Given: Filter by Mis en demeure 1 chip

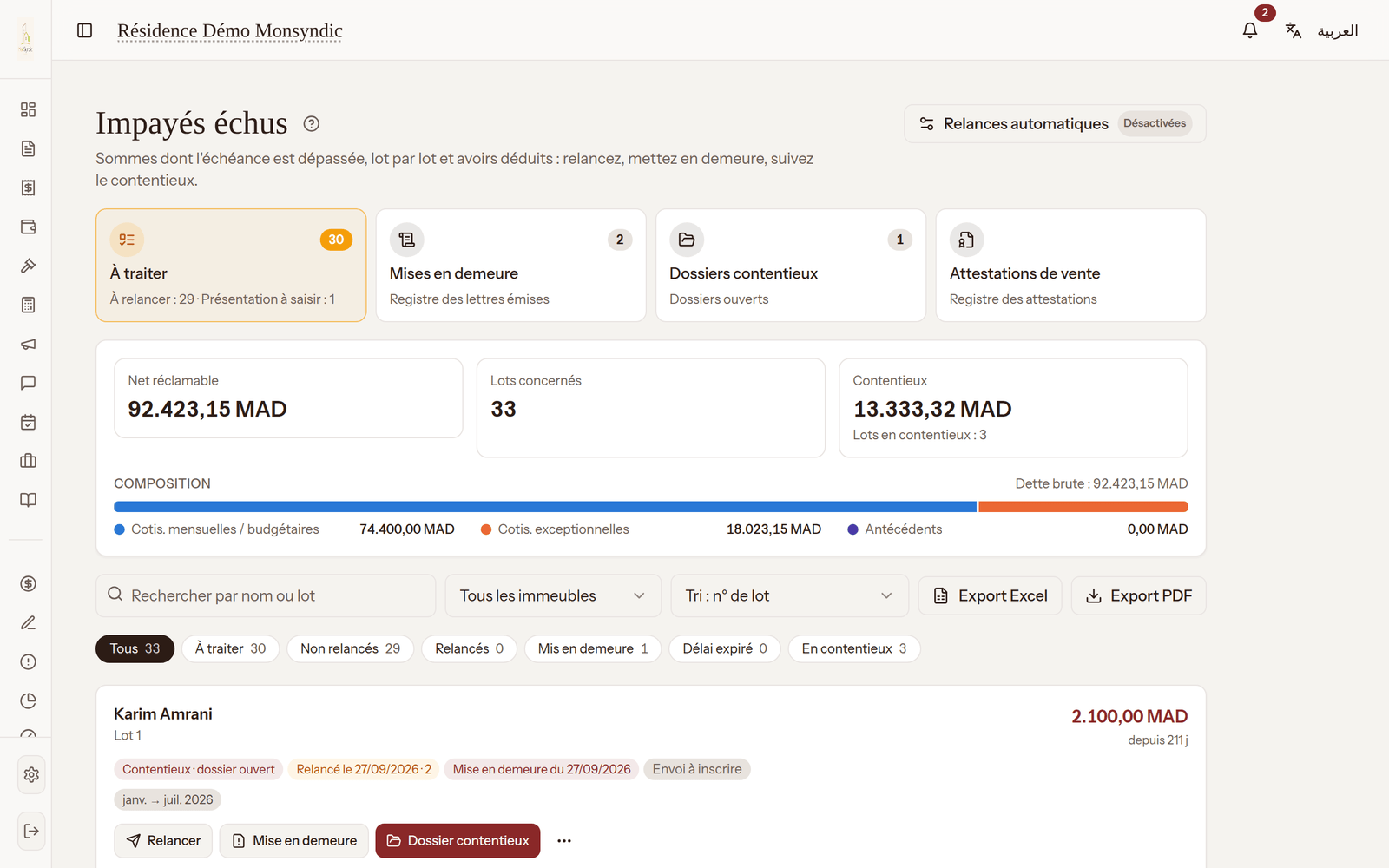Looking at the screenshot, I should [x=593, y=648].
